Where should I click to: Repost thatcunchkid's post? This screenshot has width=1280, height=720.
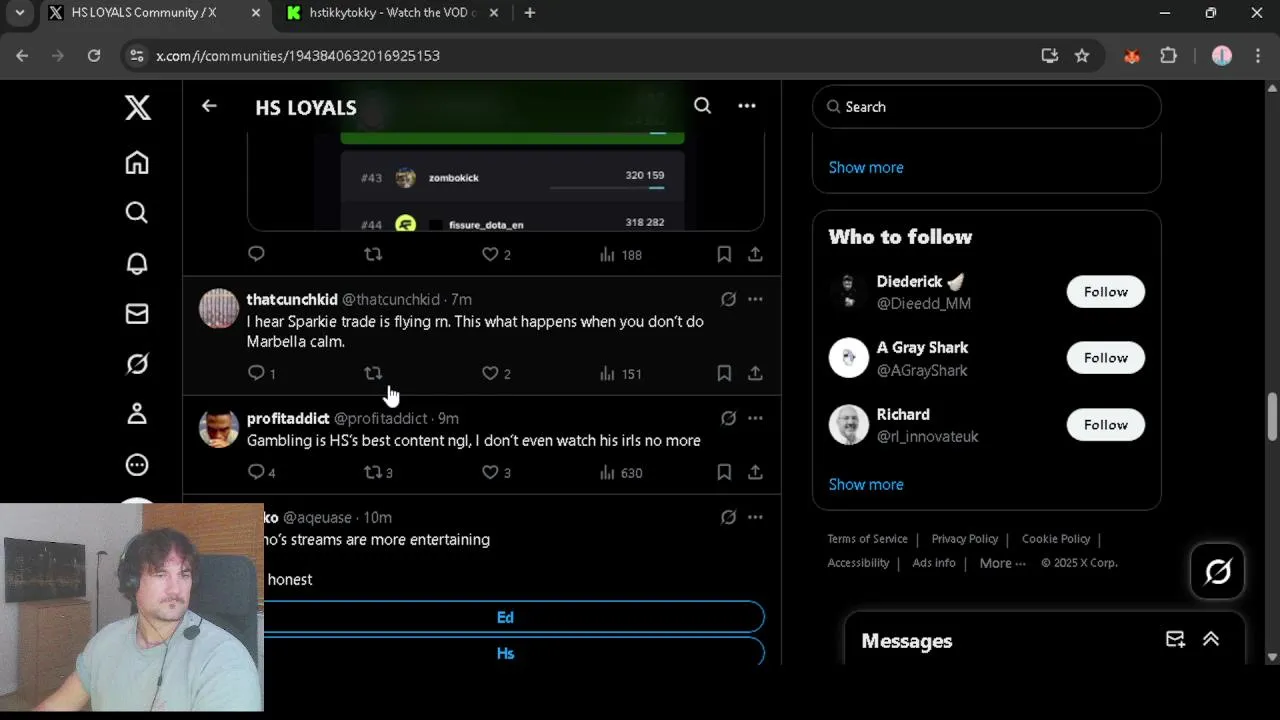373,373
